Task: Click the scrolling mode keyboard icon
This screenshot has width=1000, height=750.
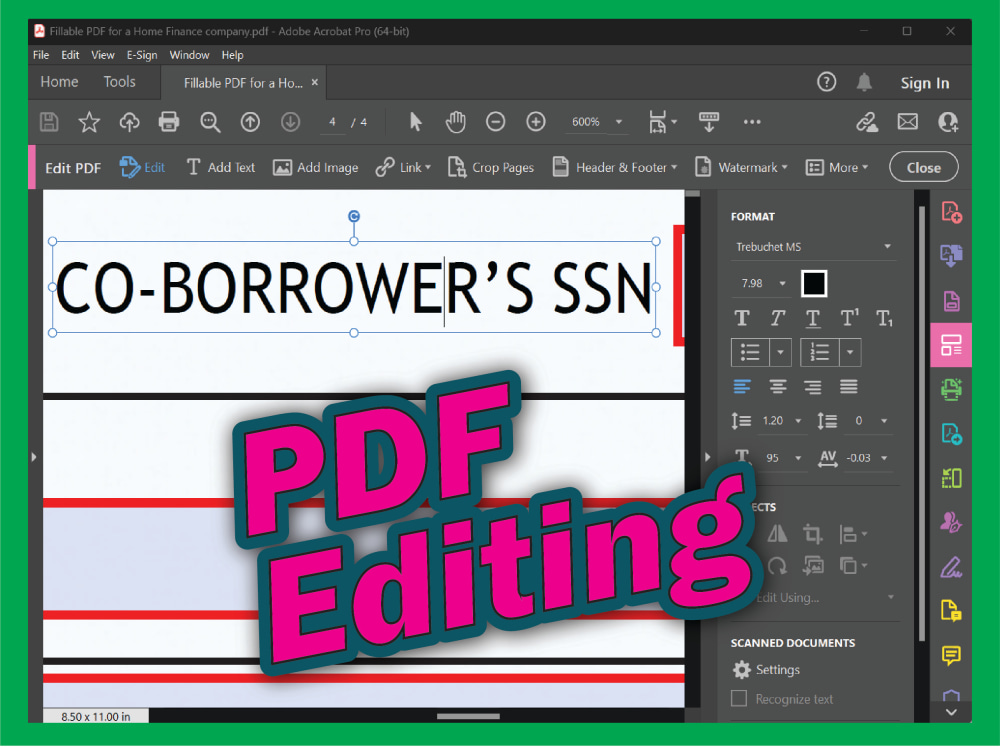Action: click(709, 122)
